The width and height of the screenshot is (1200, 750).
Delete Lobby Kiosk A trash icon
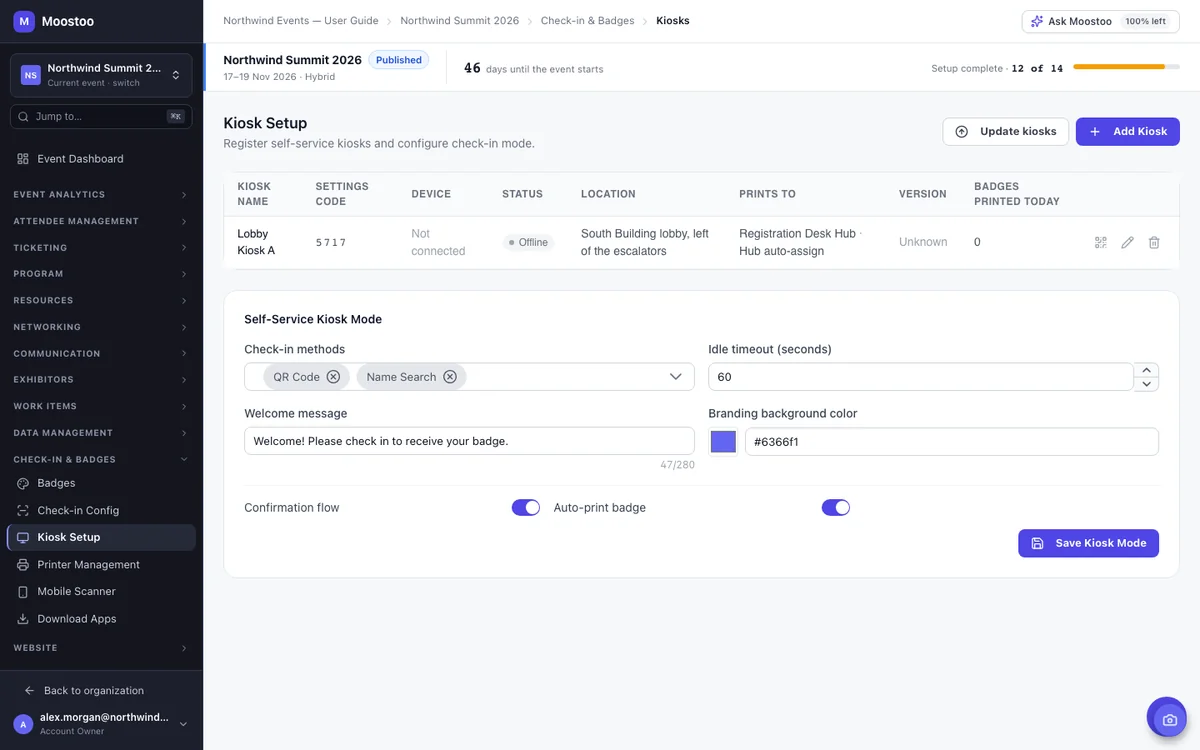1154,242
